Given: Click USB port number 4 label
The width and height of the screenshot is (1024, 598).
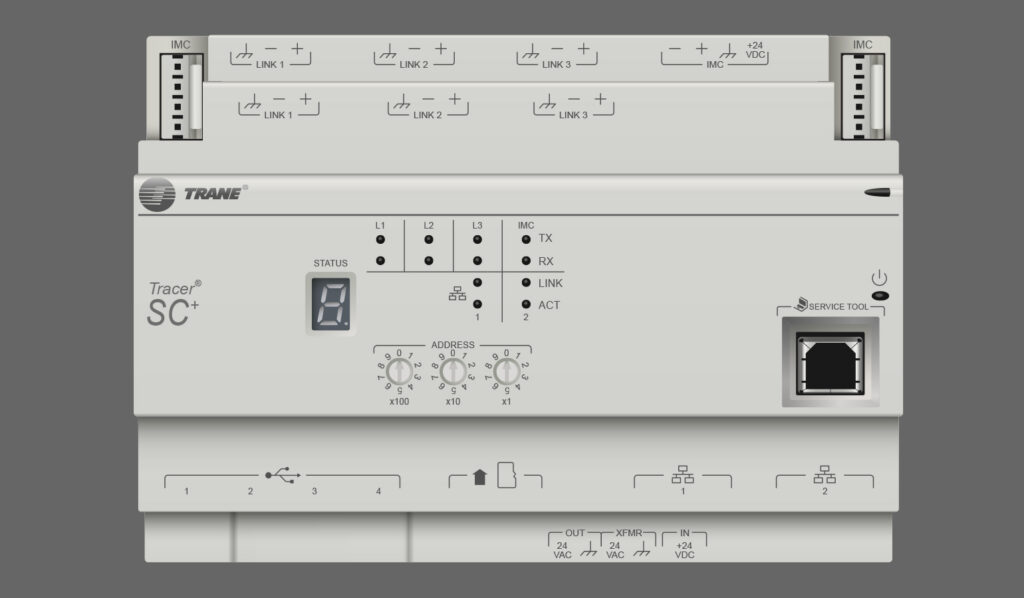Looking at the screenshot, I should tap(378, 491).
